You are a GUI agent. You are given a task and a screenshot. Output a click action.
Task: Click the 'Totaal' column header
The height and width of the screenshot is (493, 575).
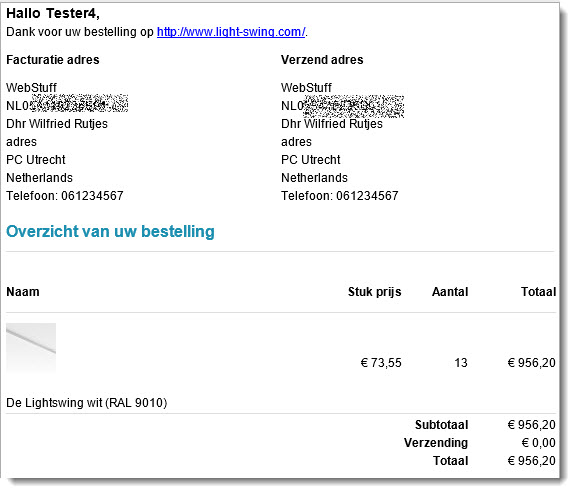pyautogui.click(x=538, y=292)
